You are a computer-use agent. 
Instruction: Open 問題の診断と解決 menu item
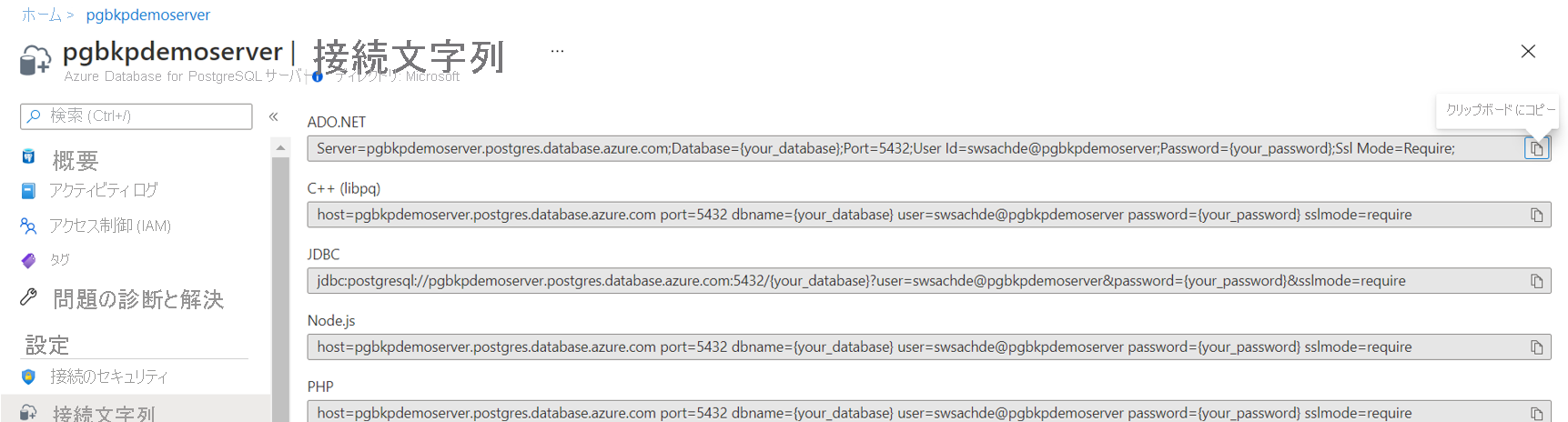click(x=136, y=299)
